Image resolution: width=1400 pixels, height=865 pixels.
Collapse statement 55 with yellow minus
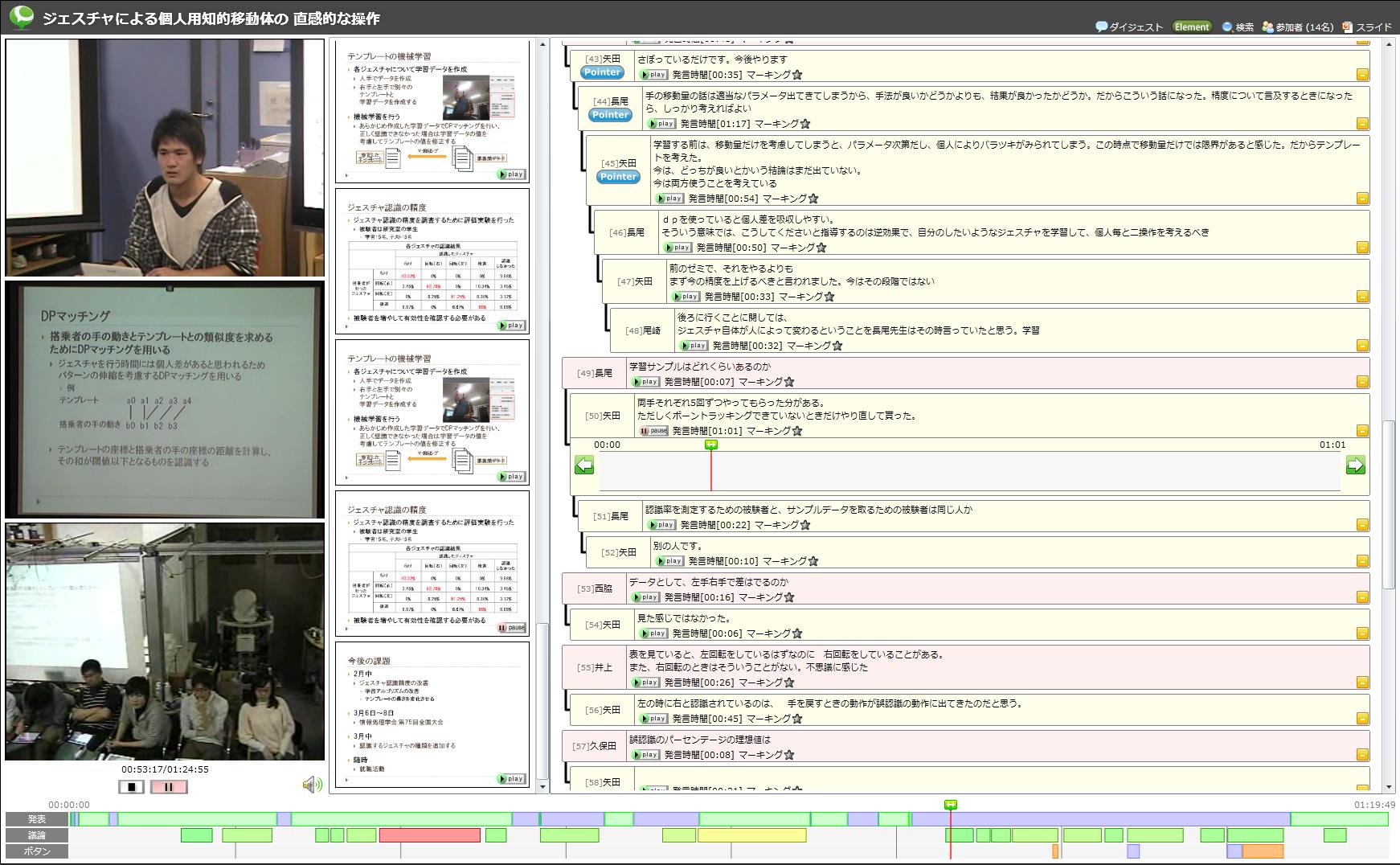pyautogui.click(x=1362, y=683)
